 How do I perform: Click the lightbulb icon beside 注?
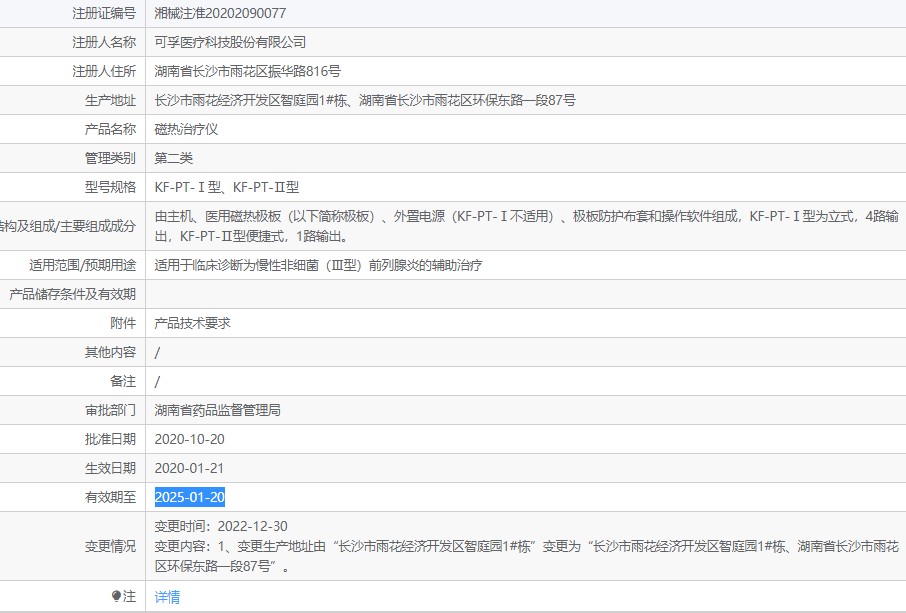(116, 596)
